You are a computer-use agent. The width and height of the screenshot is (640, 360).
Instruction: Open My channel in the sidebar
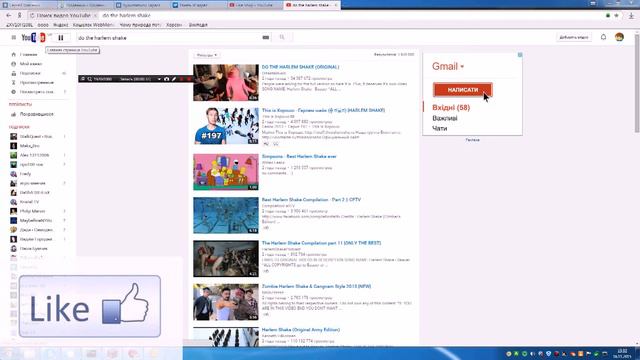tap(31, 64)
